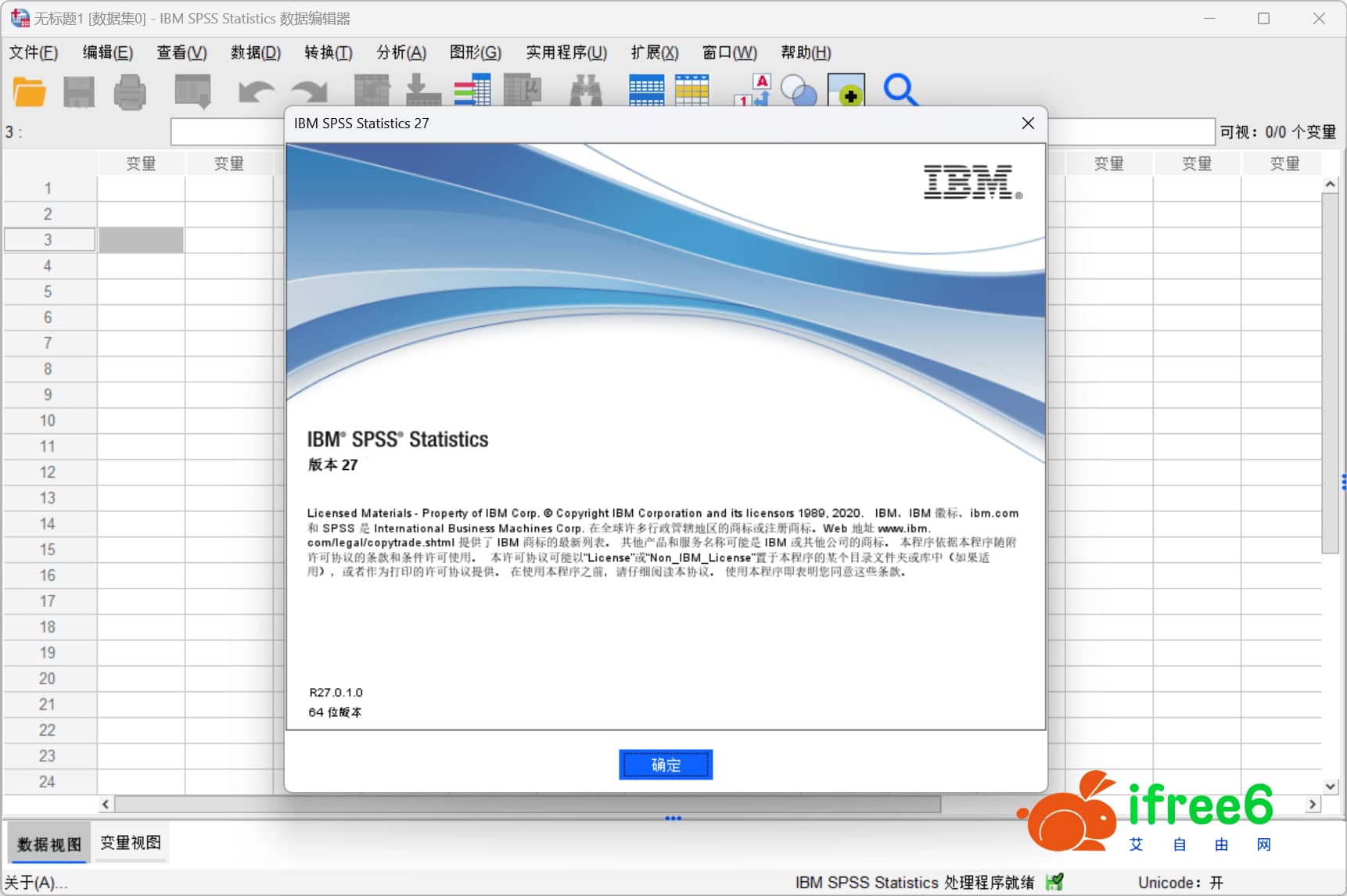Image resolution: width=1347 pixels, height=896 pixels.
Task: Click the blue magnifying glass search icon
Action: click(900, 91)
